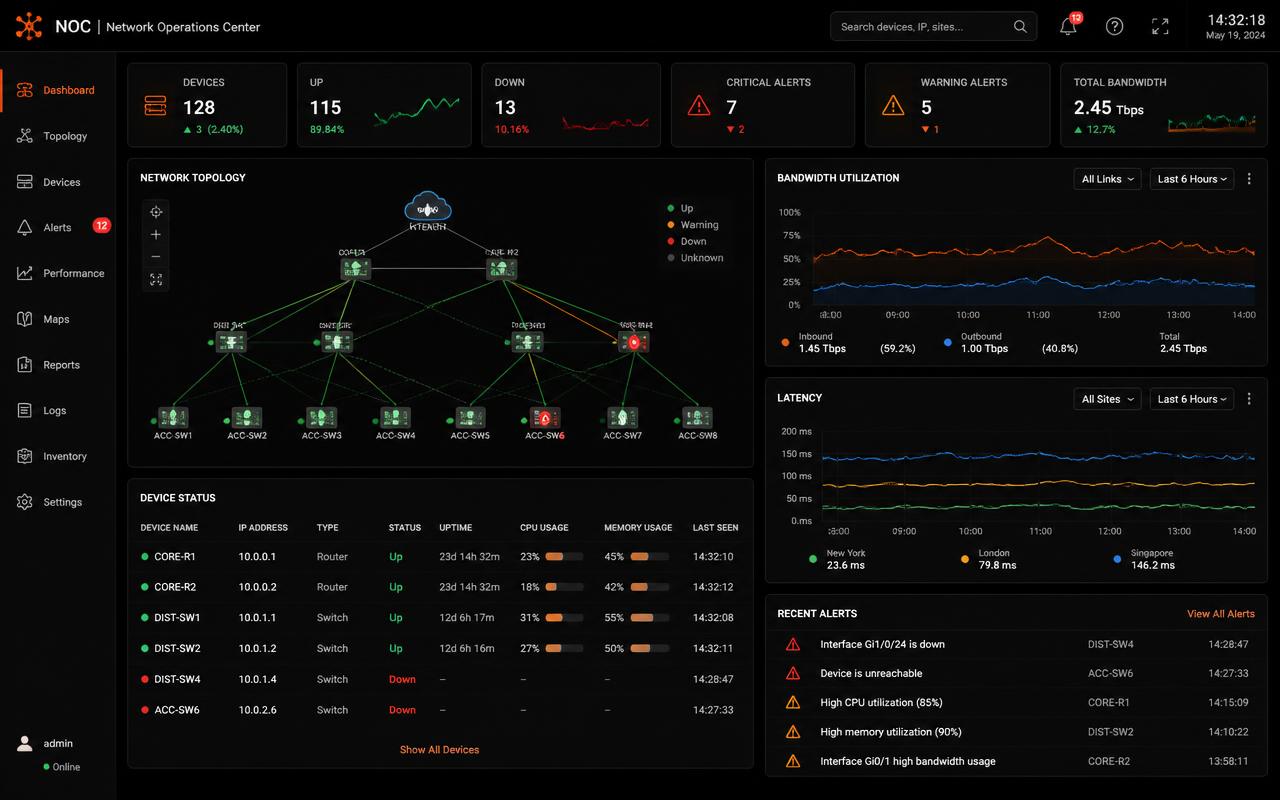
Task: Open Performance in the sidebar
Action: (58, 273)
